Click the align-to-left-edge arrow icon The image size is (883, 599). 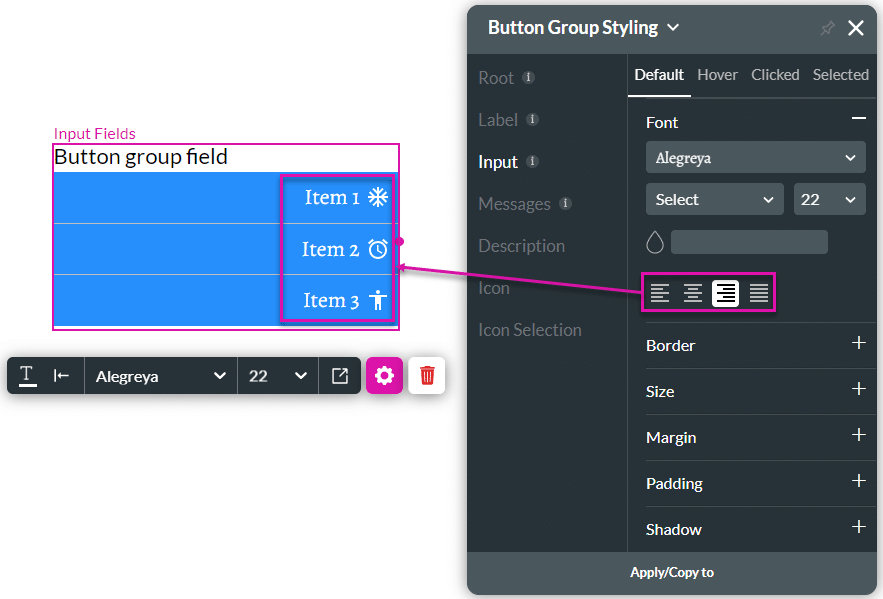(61, 376)
